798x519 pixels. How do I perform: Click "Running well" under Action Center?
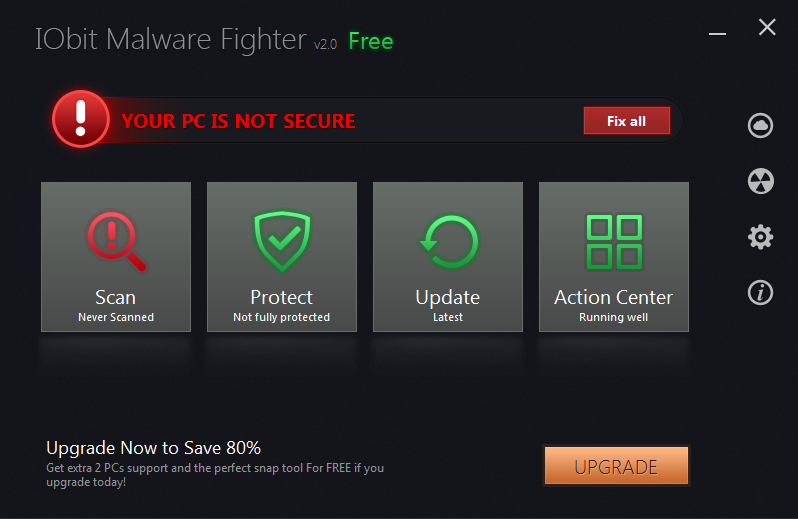613,317
